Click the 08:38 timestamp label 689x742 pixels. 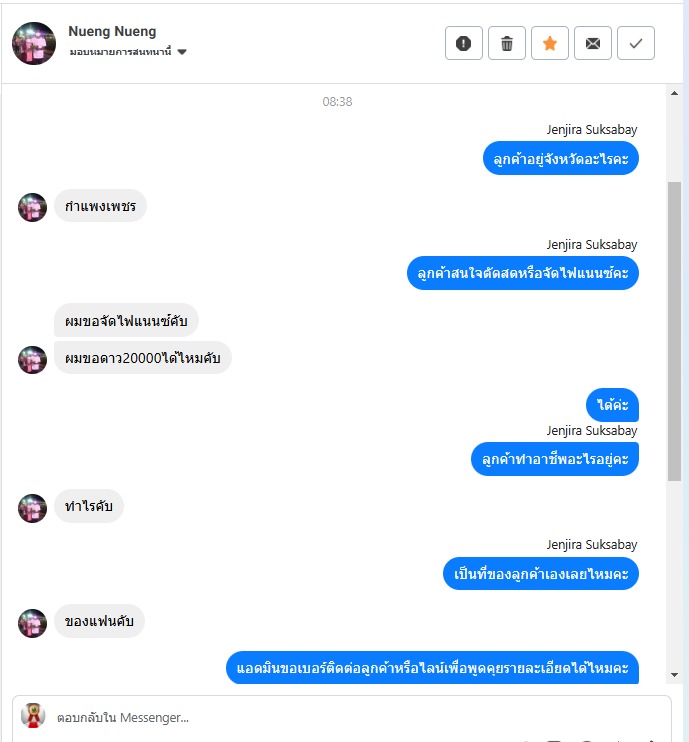click(337, 102)
